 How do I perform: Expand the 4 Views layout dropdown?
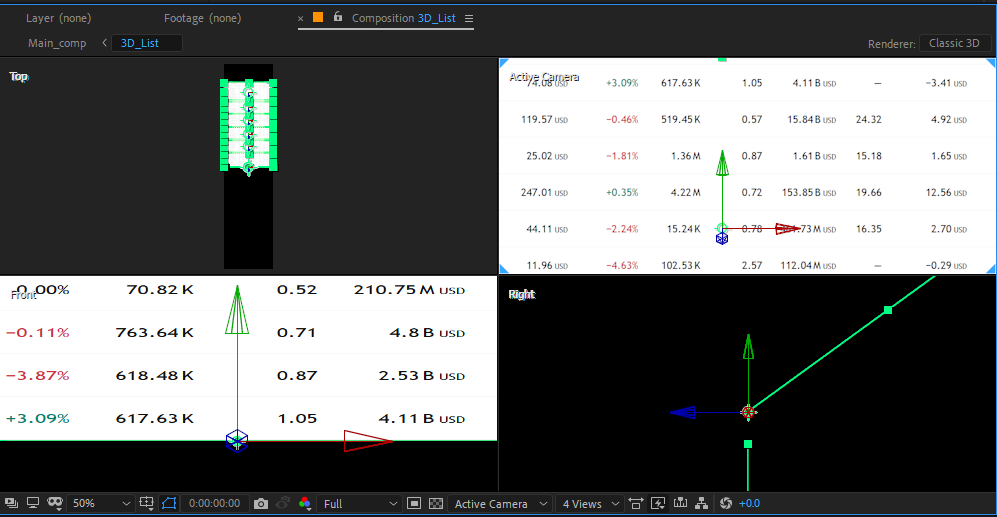tap(591, 504)
